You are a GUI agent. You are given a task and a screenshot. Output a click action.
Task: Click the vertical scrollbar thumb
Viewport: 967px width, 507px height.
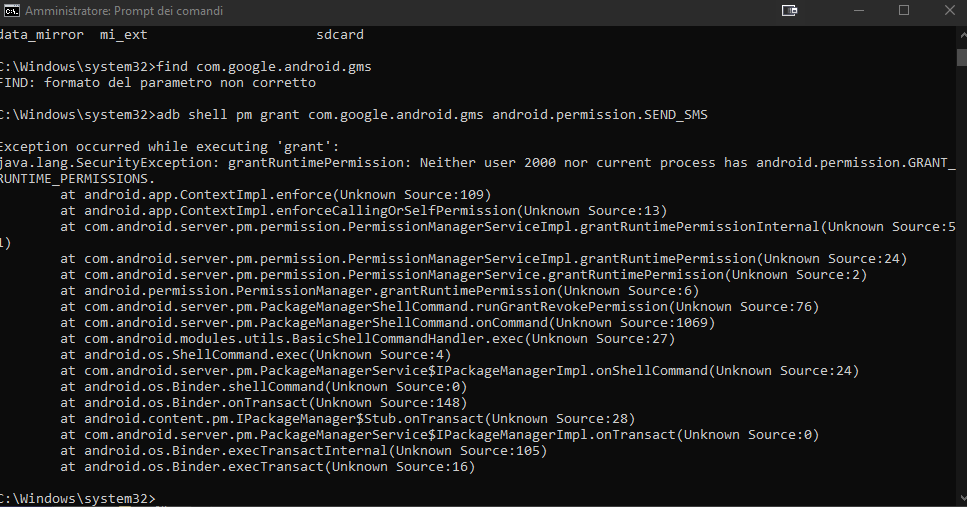962,57
